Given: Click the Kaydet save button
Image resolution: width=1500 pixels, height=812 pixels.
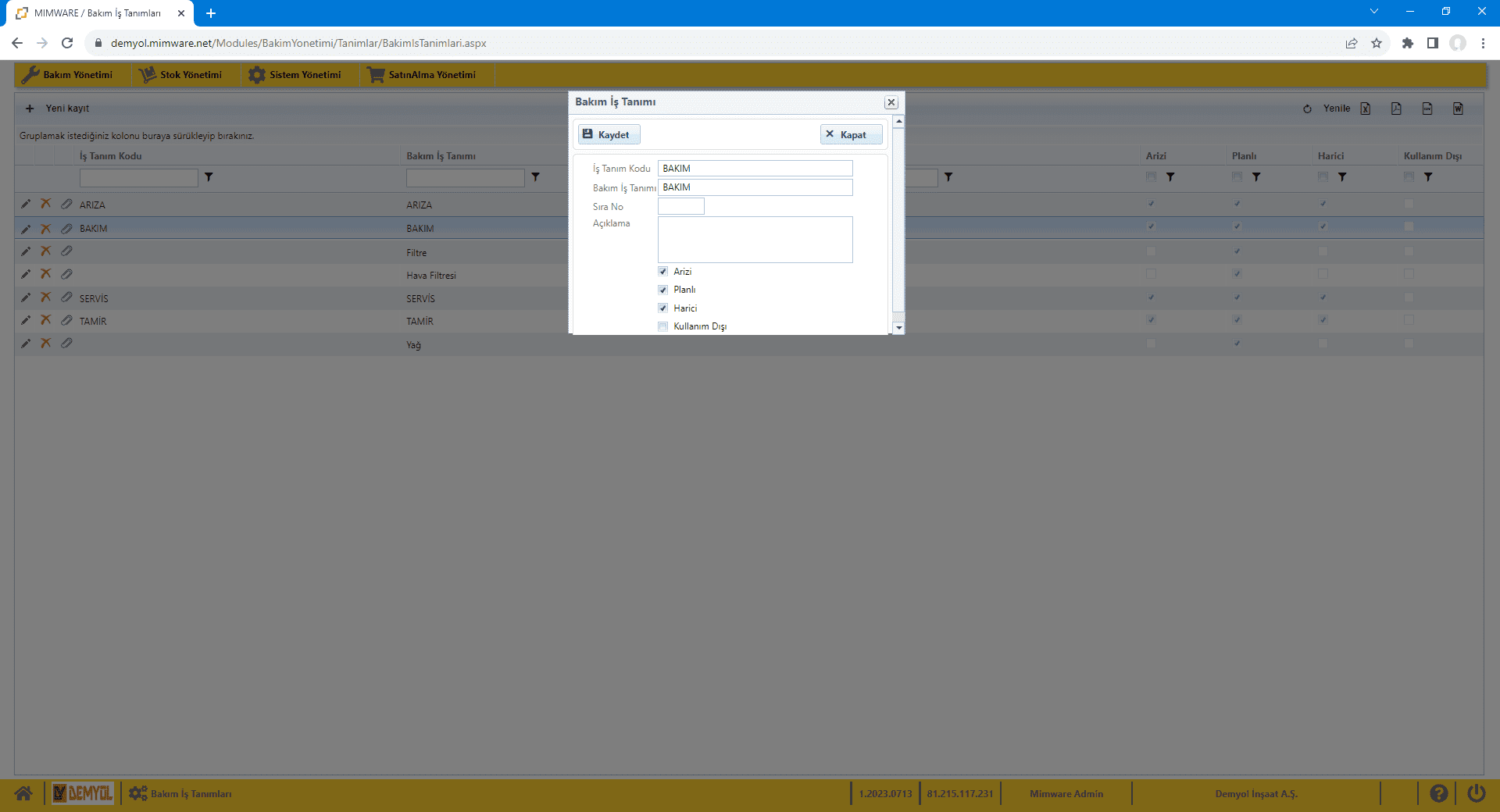Looking at the screenshot, I should pos(608,135).
